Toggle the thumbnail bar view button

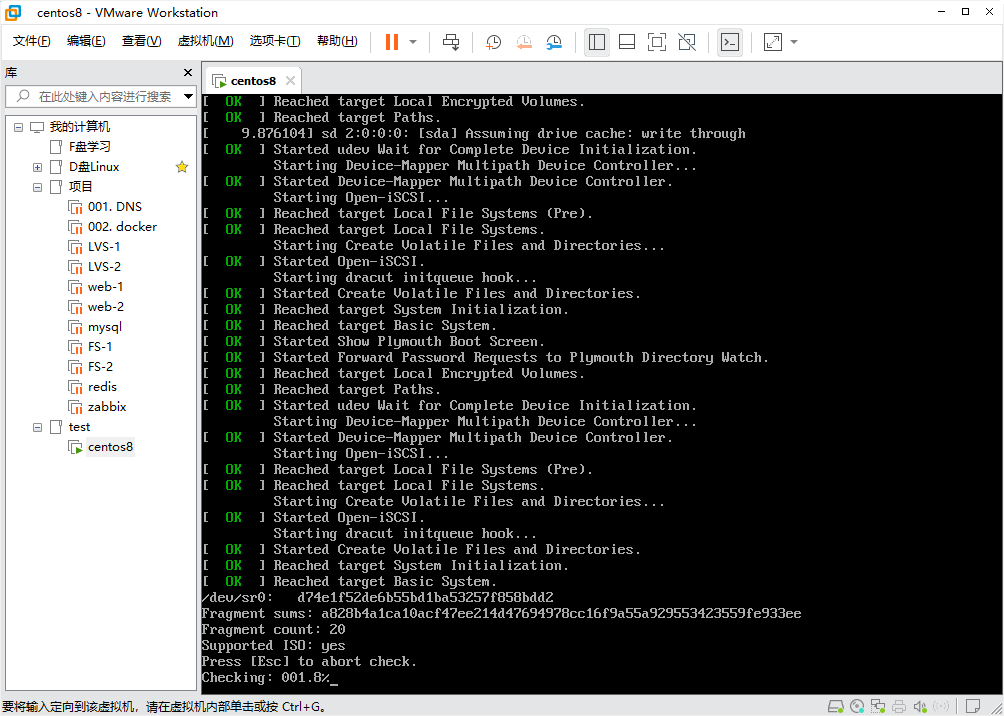tap(627, 42)
